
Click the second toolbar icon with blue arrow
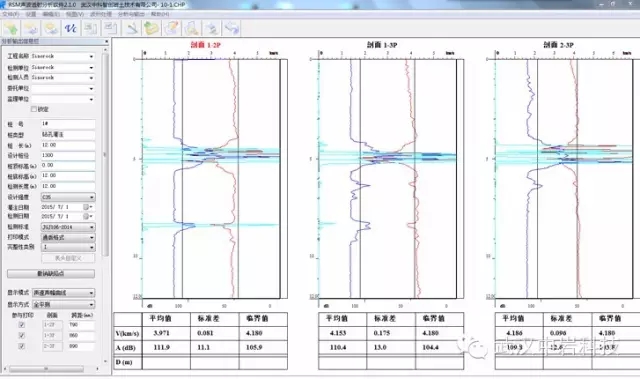31,28
